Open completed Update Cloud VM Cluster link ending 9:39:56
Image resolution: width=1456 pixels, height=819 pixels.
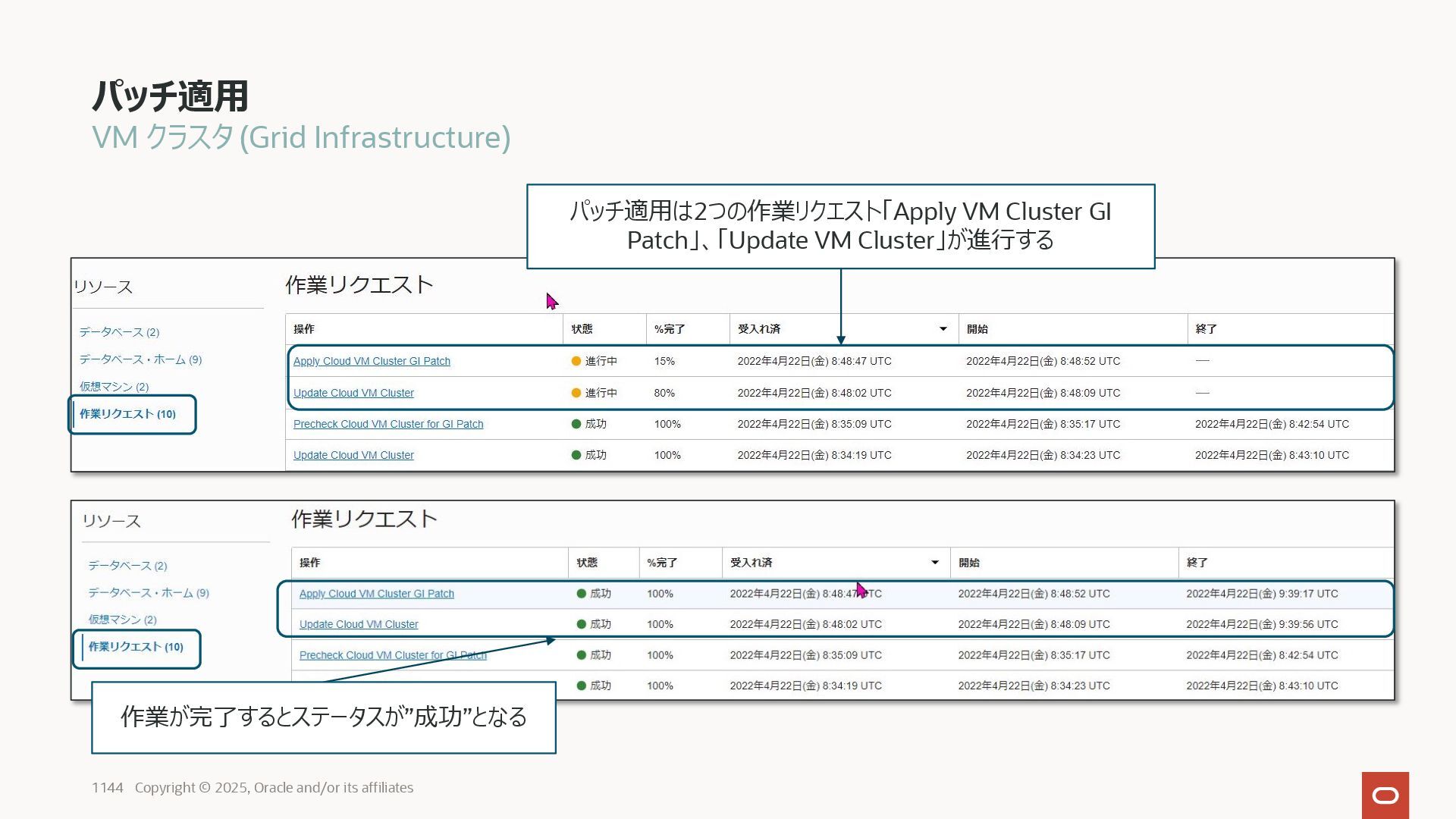358,624
